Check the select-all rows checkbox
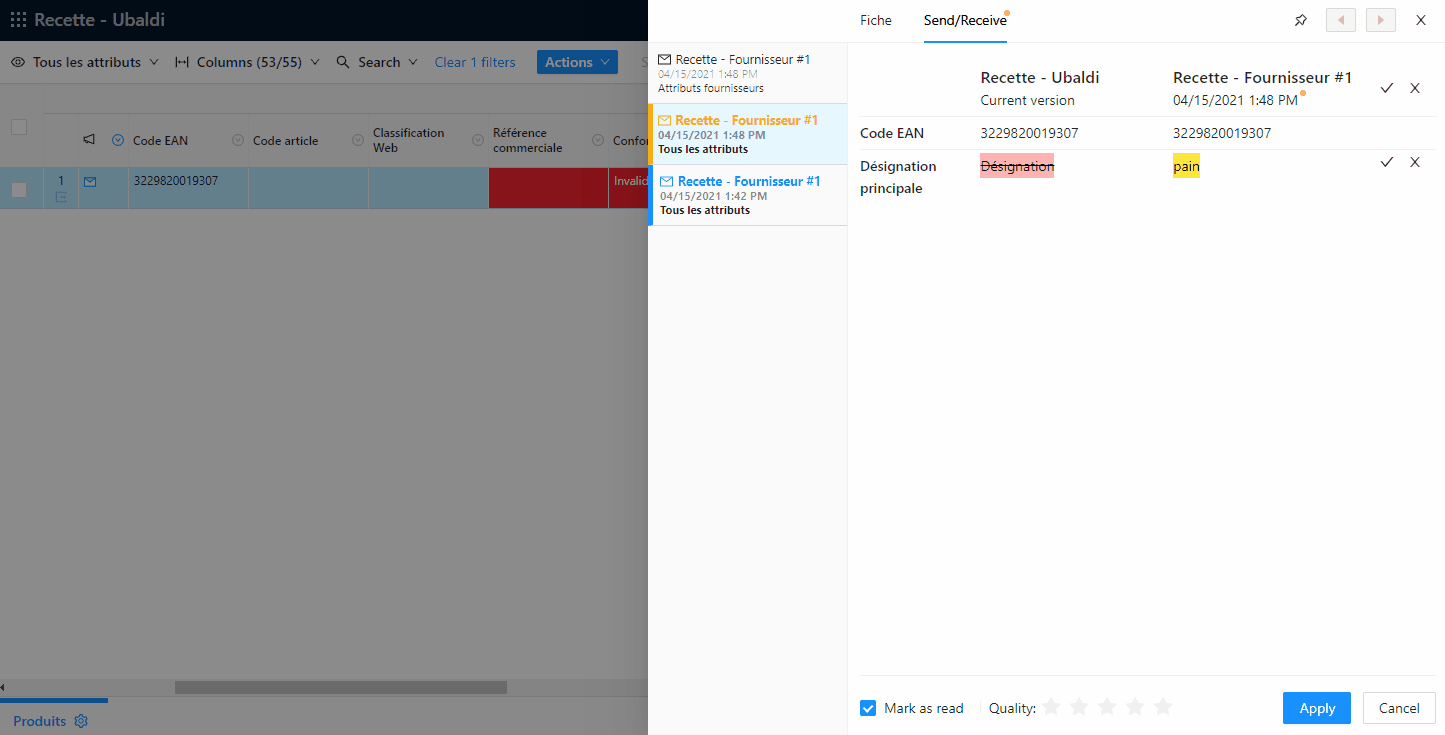 click(19, 127)
